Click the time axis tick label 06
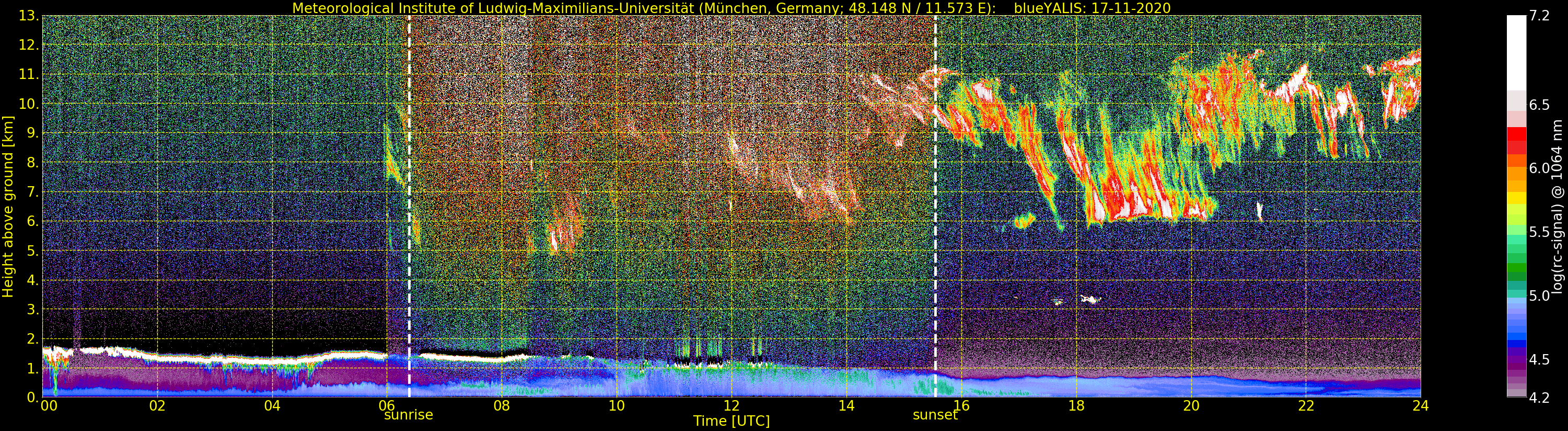 click(x=387, y=406)
